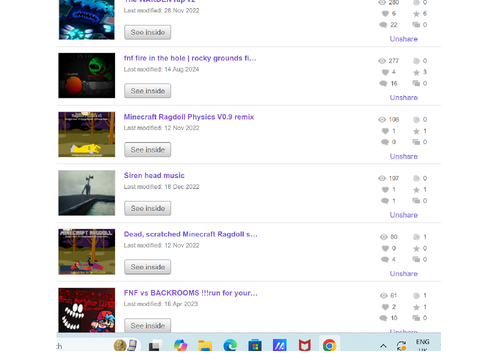
Task: Open Siren head music project title
Action: pyautogui.click(x=154, y=176)
